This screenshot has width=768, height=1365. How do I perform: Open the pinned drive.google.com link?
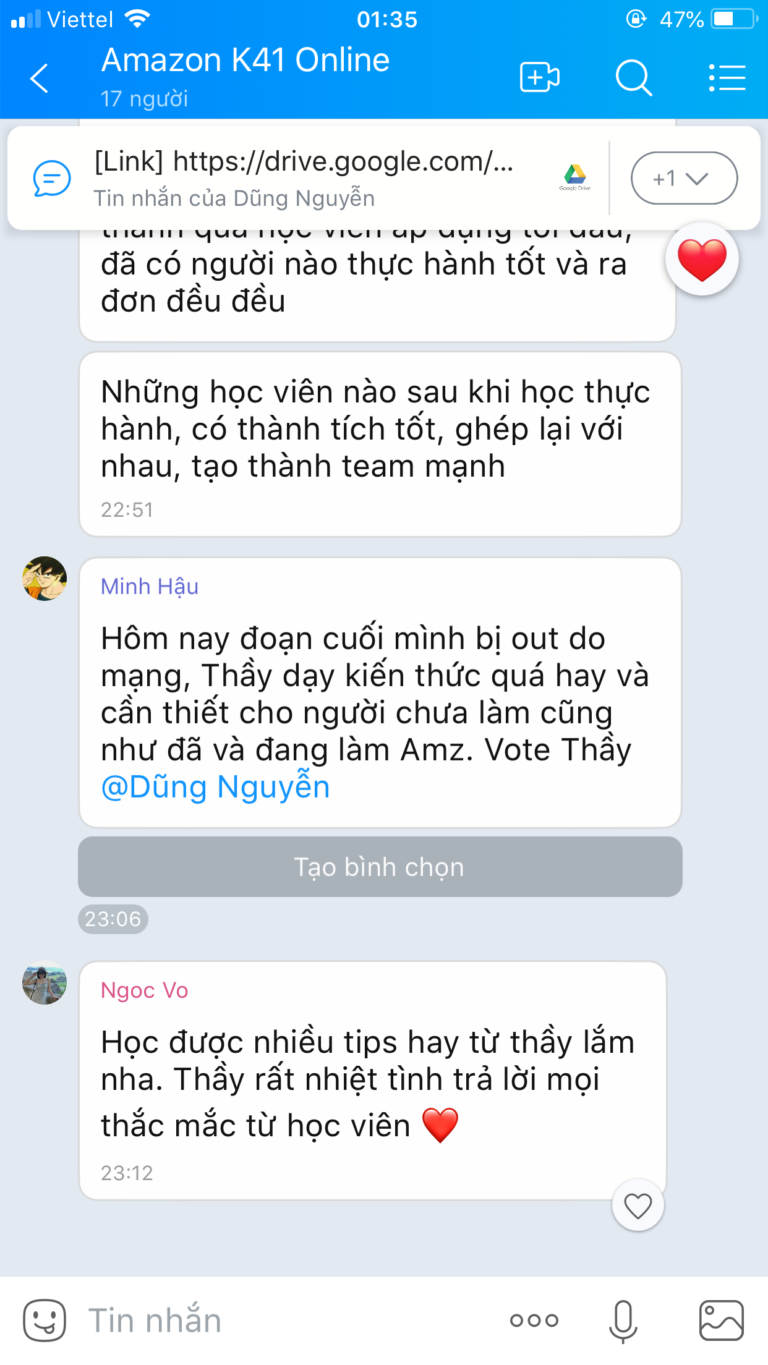pyautogui.click(x=304, y=161)
